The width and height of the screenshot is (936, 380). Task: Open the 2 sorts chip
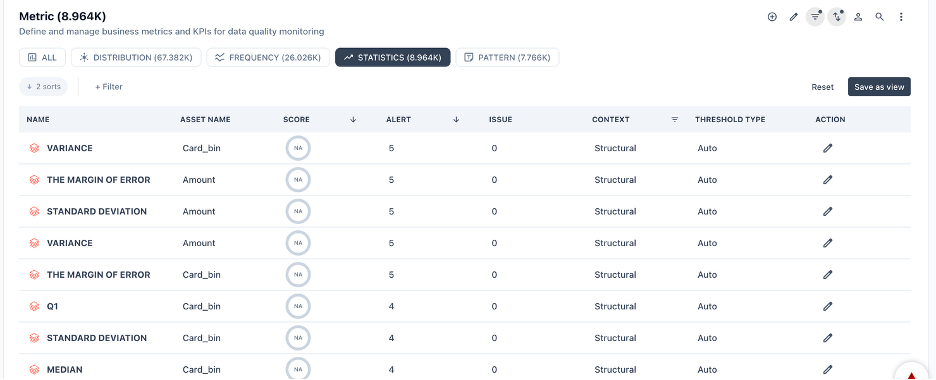[x=44, y=86]
